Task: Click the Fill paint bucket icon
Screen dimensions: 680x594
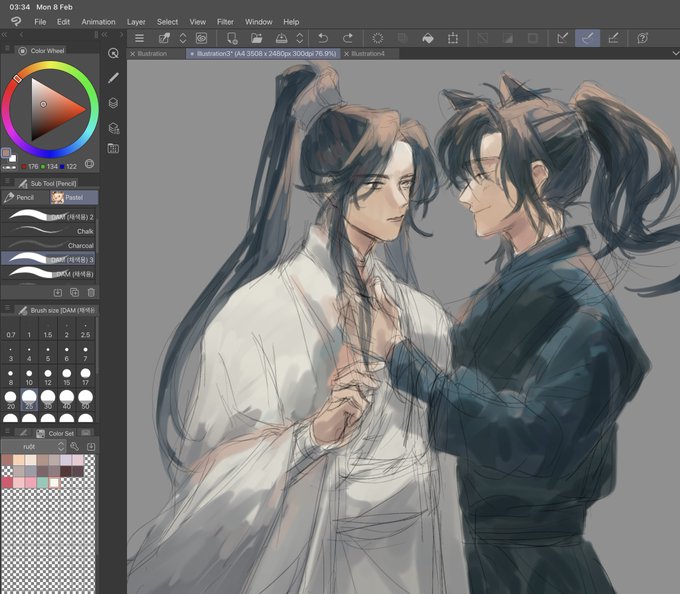Action: (428, 38)
